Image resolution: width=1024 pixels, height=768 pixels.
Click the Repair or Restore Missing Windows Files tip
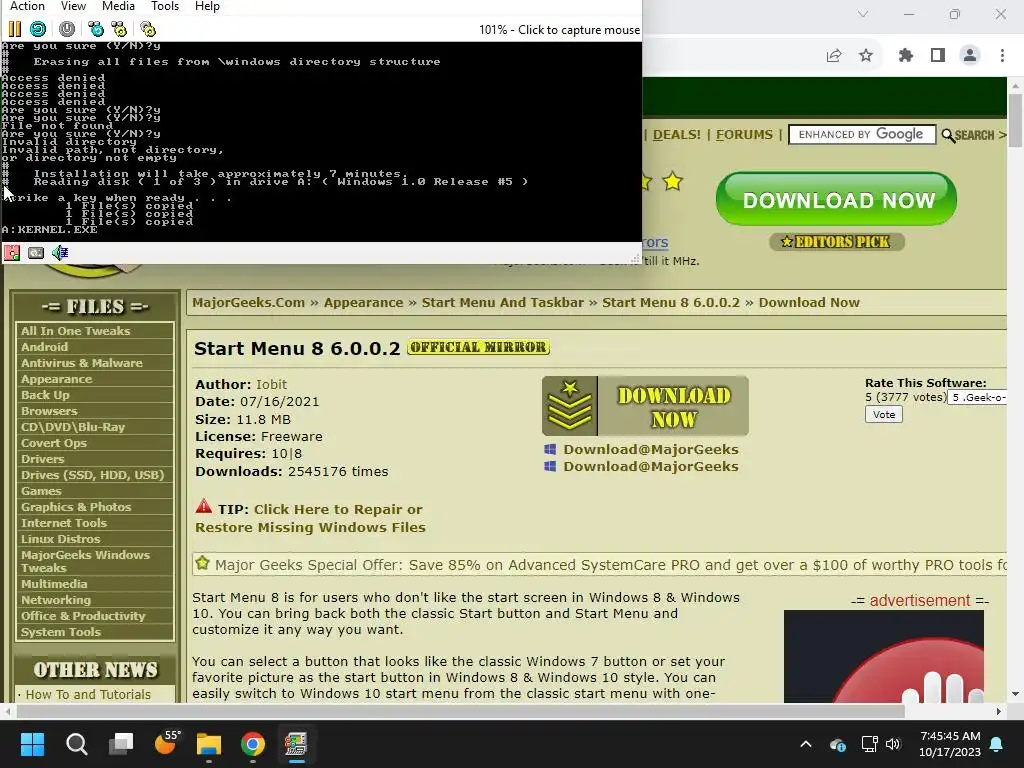click(310, 518)
